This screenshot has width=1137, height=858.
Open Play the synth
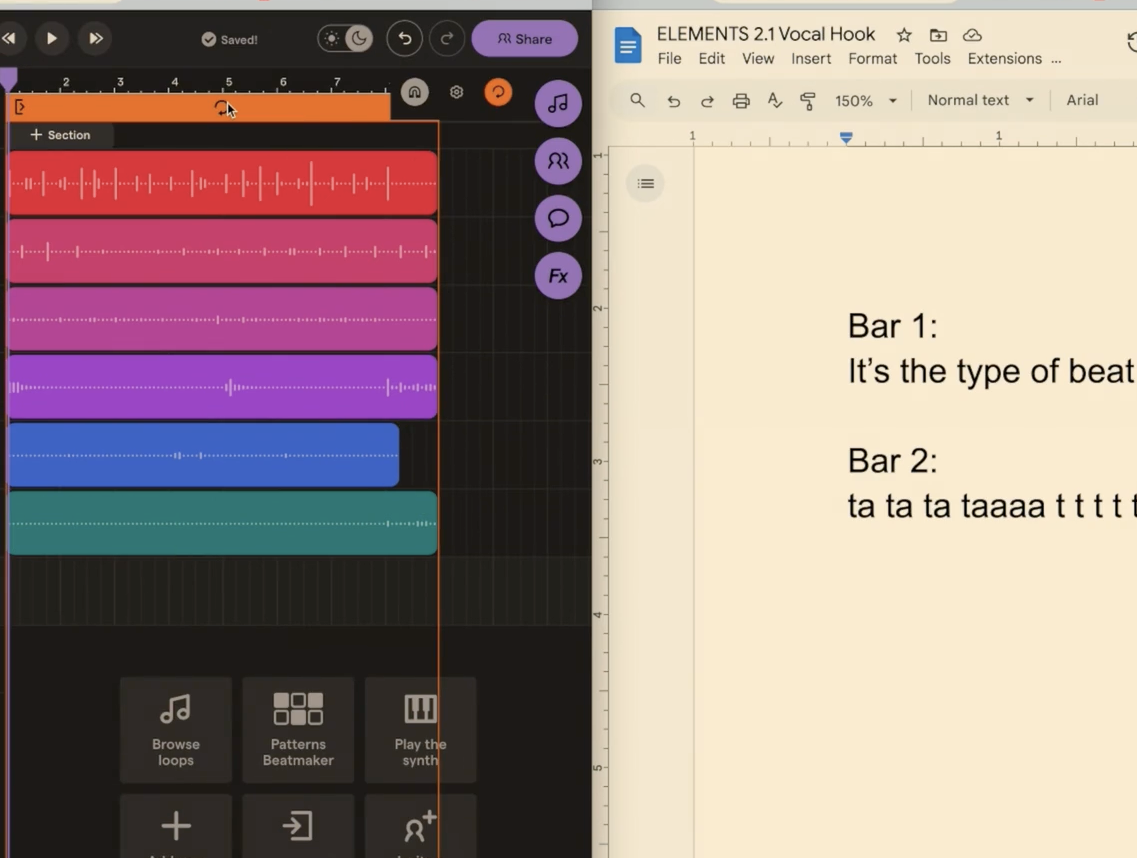[x=421, y=730]
